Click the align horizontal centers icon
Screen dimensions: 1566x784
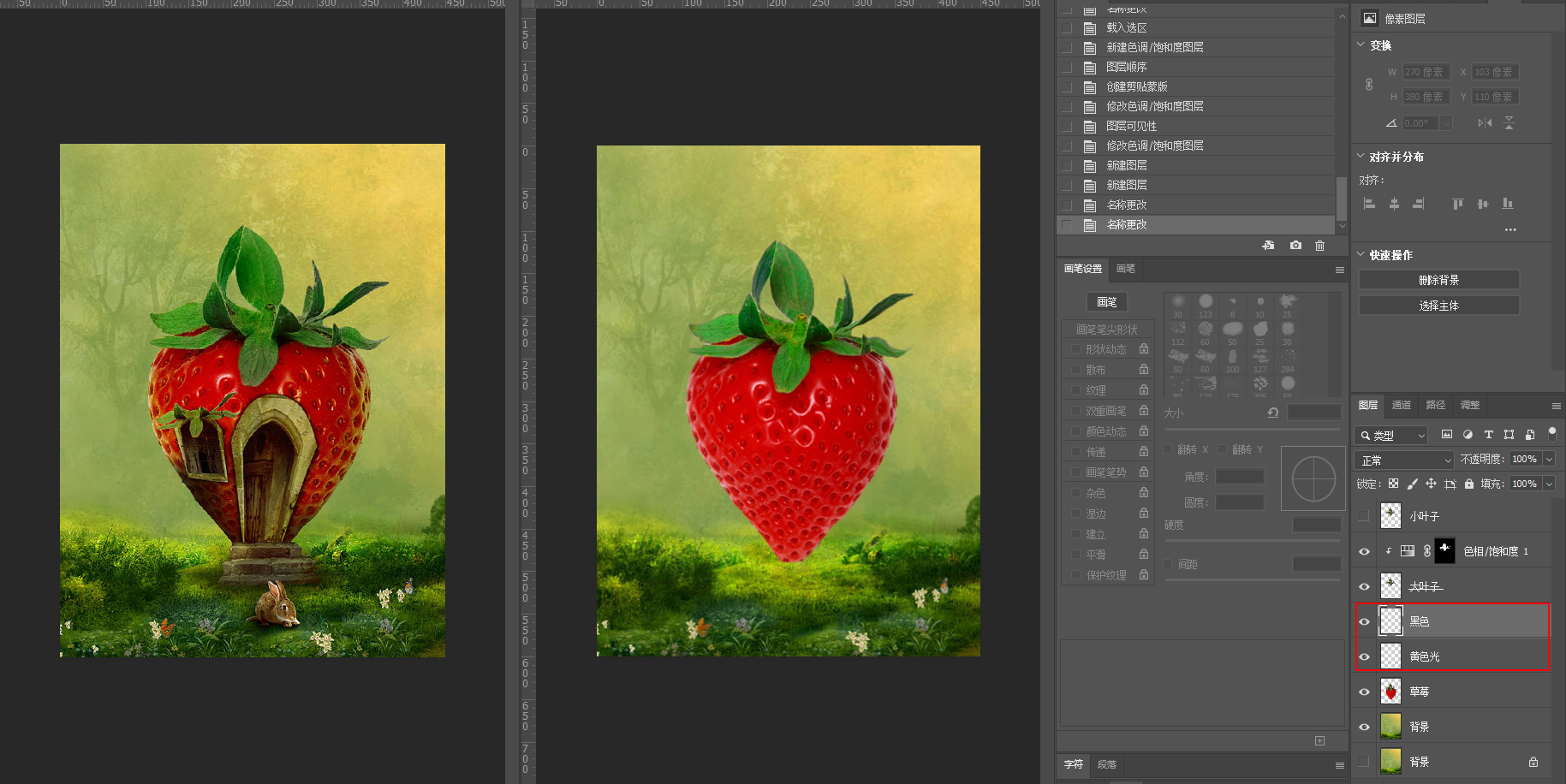point(1394,204)
